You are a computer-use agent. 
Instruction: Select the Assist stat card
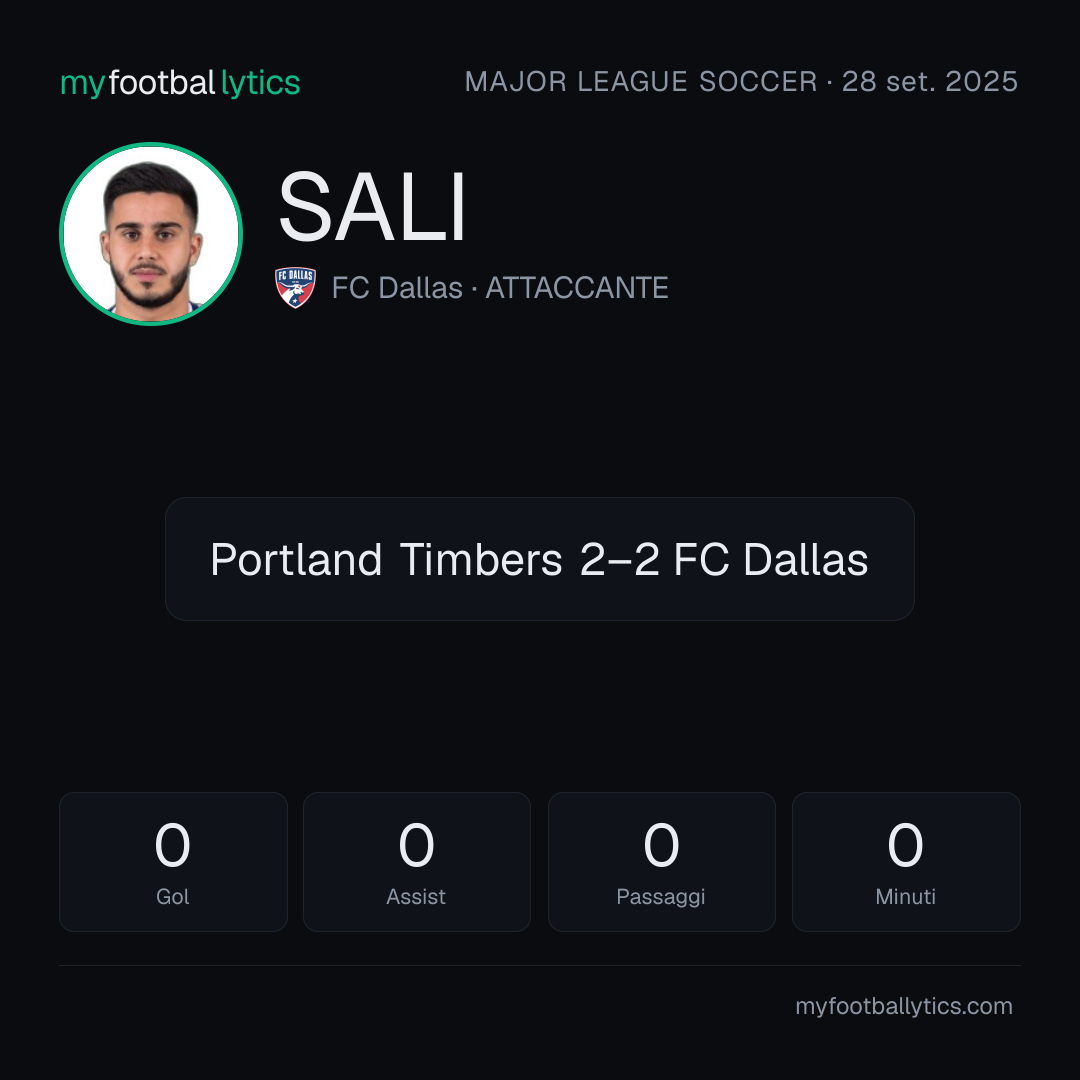point(417,862)
